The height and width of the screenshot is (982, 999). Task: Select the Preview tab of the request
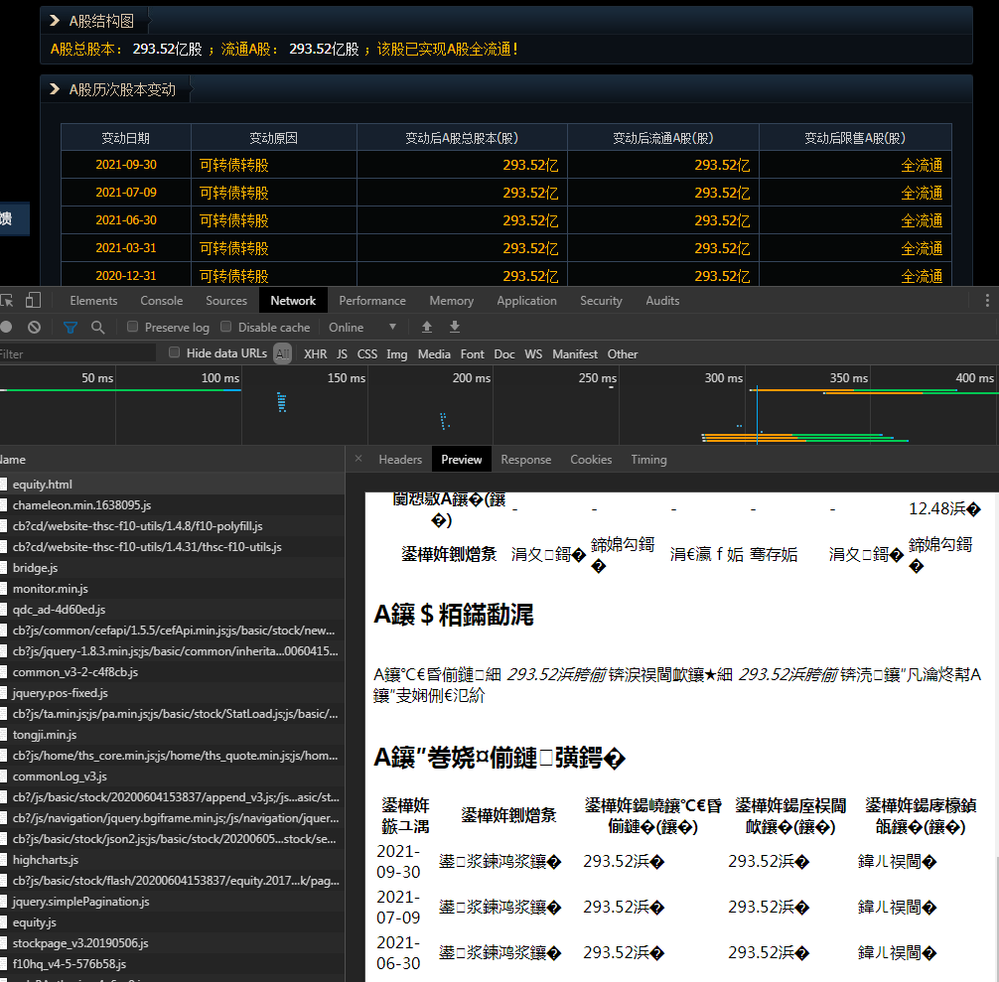461,459
